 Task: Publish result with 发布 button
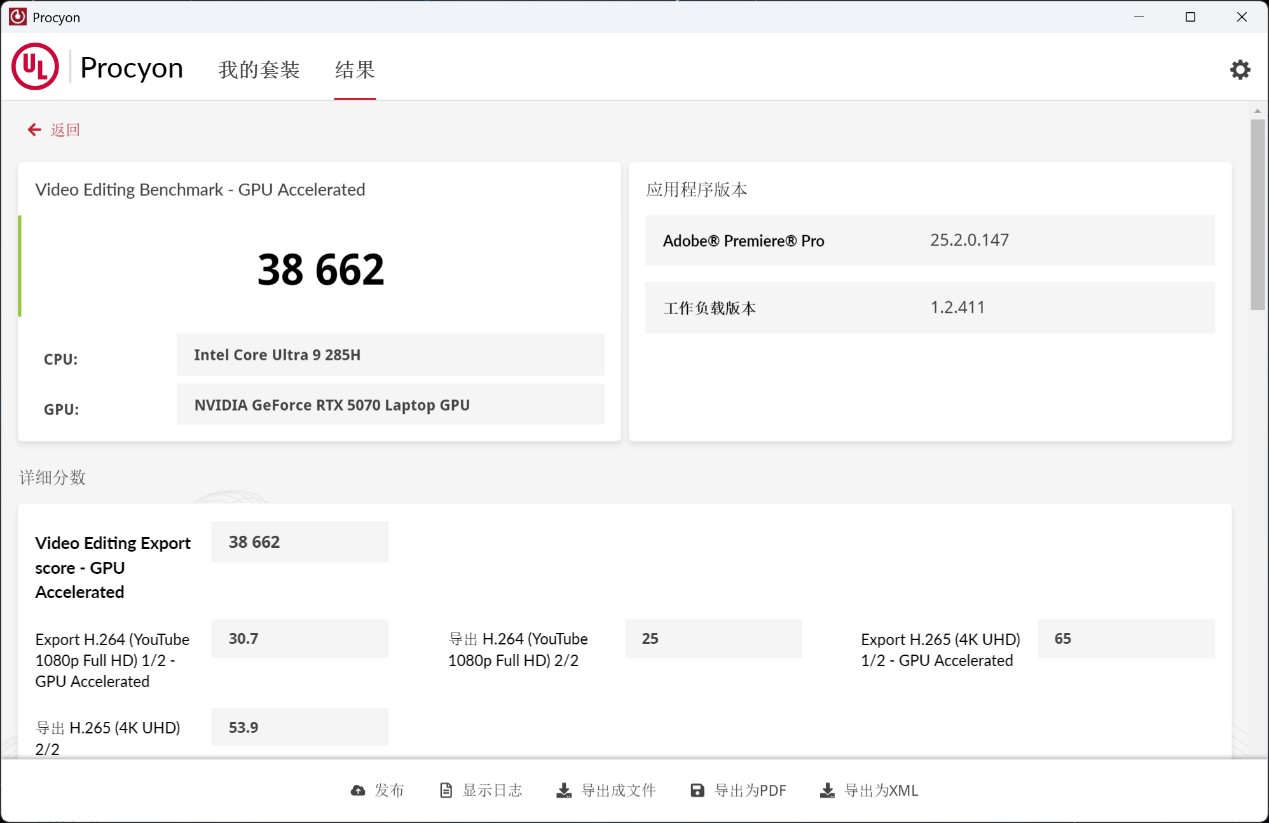[x=378, y=791]
